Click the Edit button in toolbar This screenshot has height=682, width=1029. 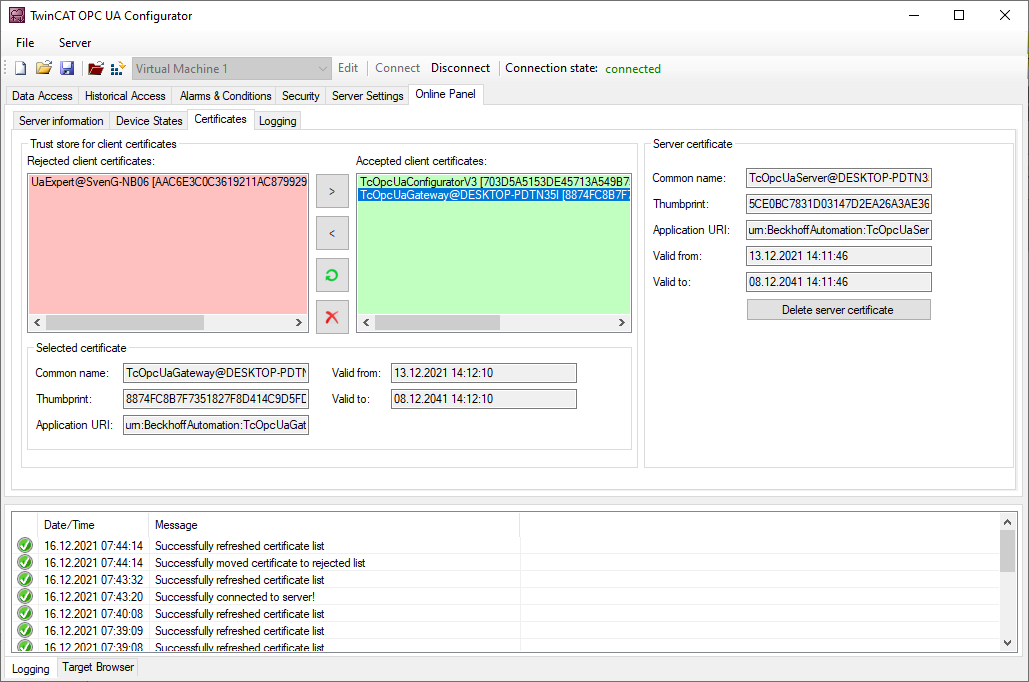coord(348,68)
